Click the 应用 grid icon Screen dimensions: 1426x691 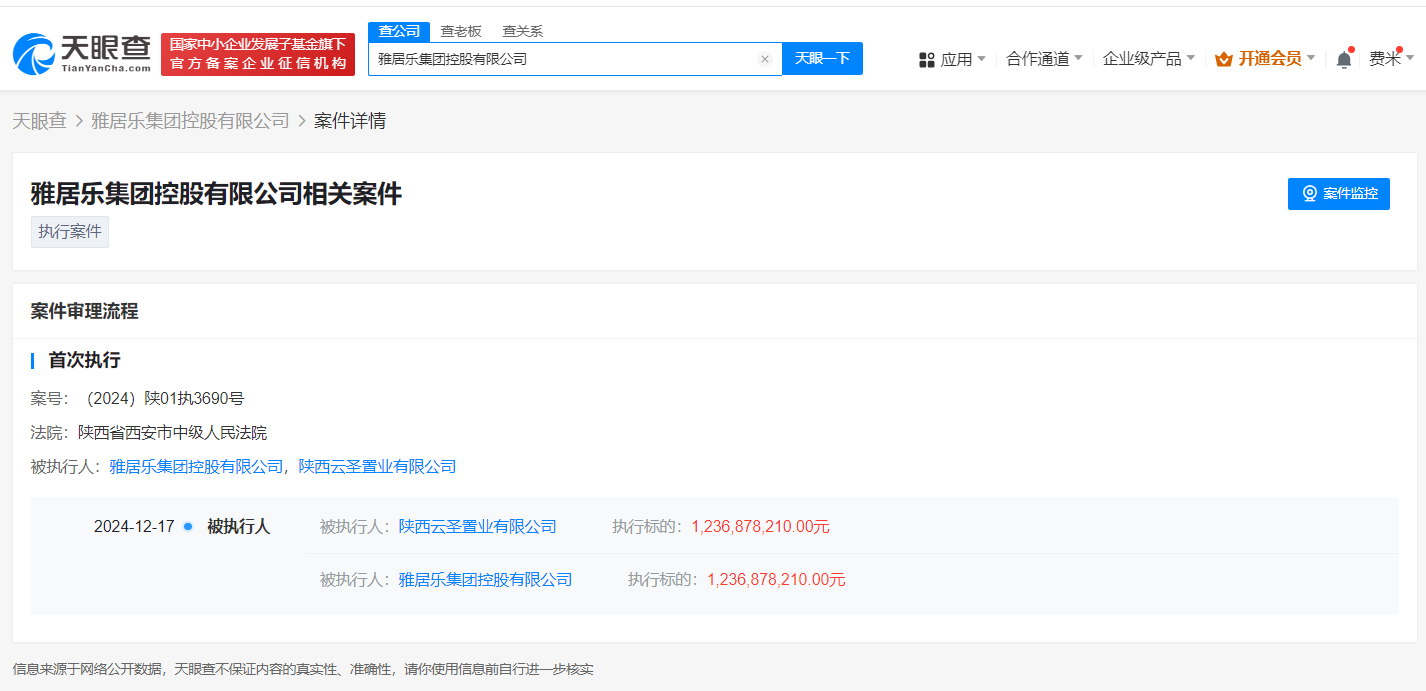pyautogui.click(x=926, y=60)
